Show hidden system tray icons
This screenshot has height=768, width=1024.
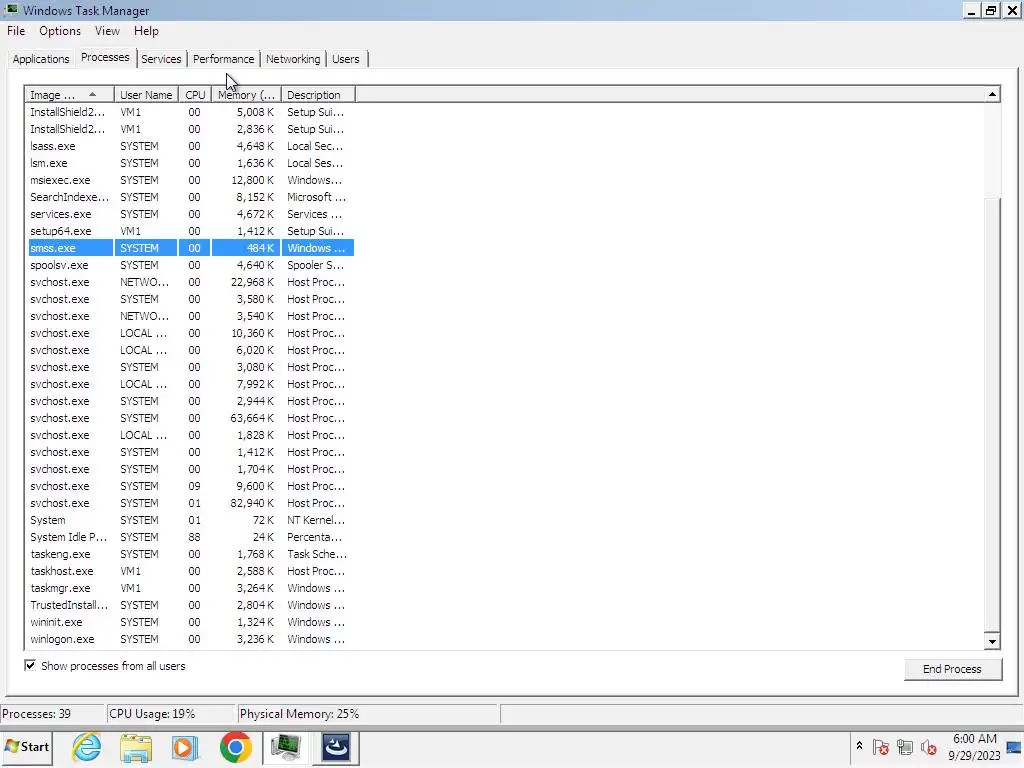pyautogui.click(x=859, y=746)
